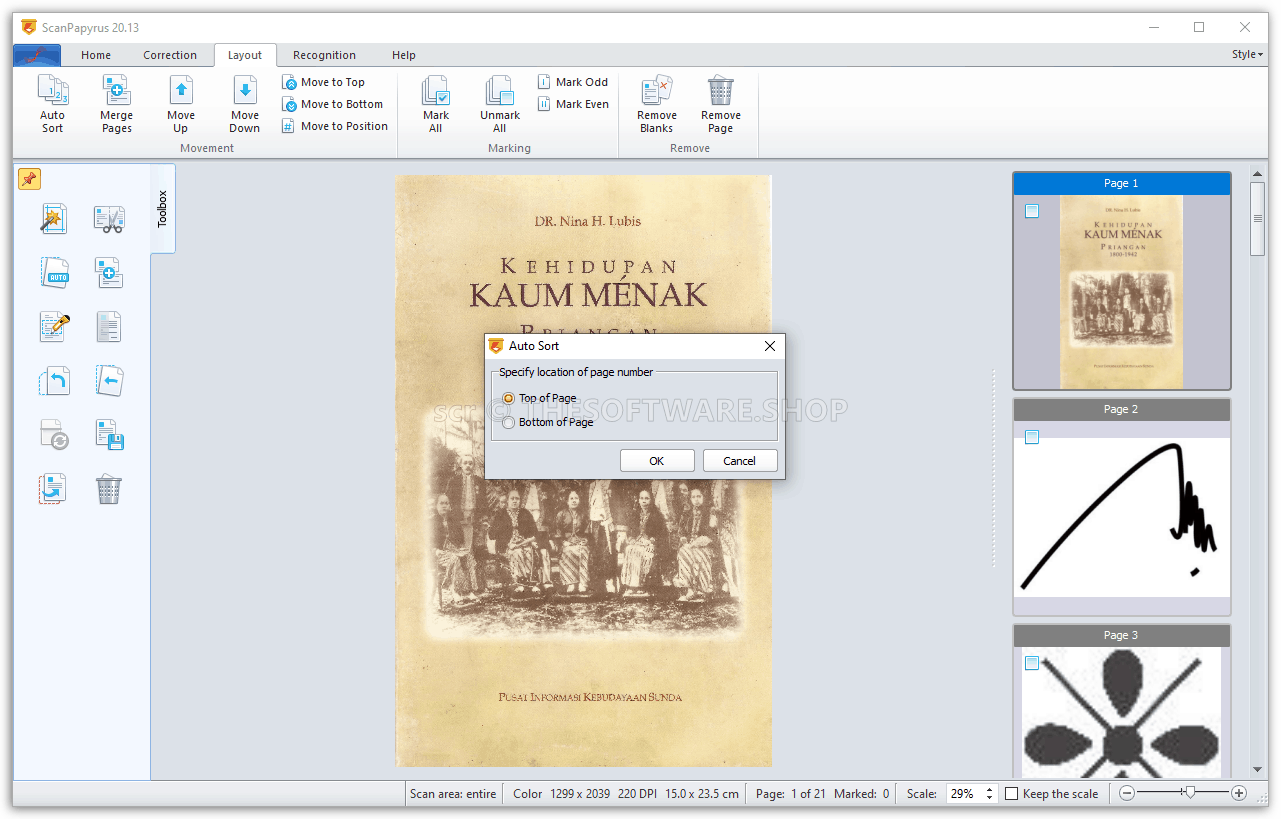The height and width of the screenshot is (819, 1281).
Task: Select the Top of Page option
Action: click(509, 399)
